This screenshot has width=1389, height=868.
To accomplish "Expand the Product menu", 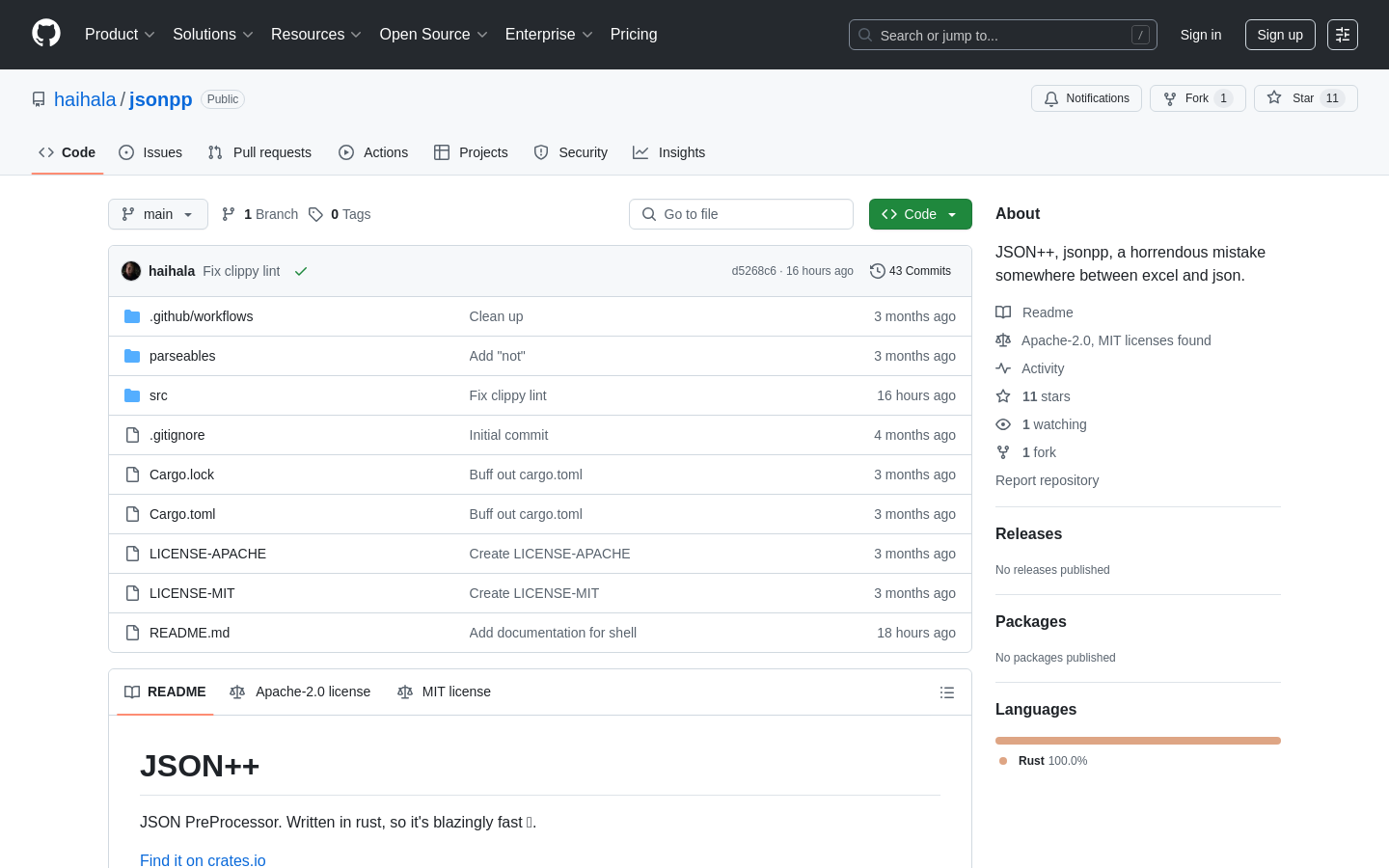I will click(x=120, y=35).
